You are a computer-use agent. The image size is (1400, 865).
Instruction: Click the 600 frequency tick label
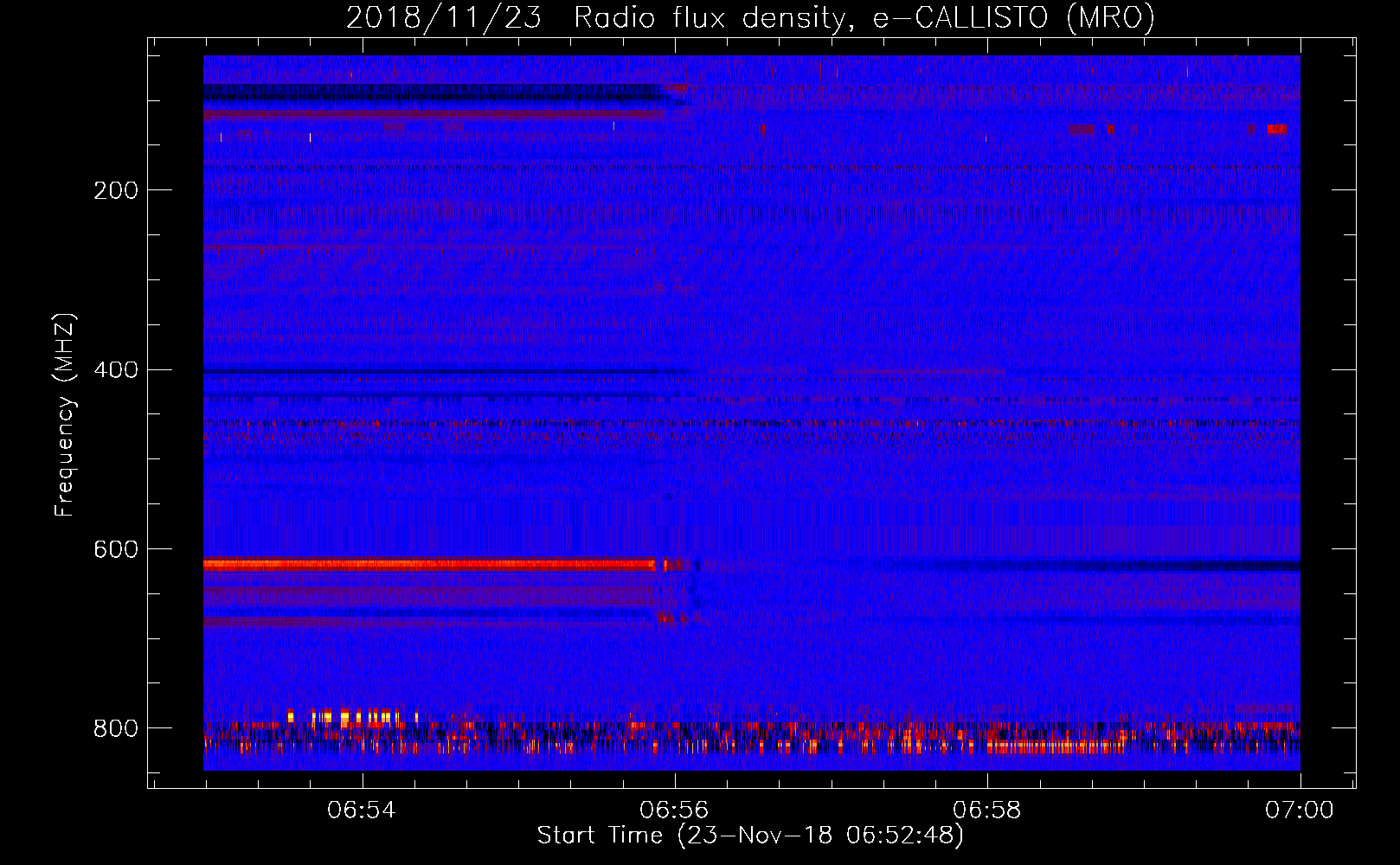[116, 550]
